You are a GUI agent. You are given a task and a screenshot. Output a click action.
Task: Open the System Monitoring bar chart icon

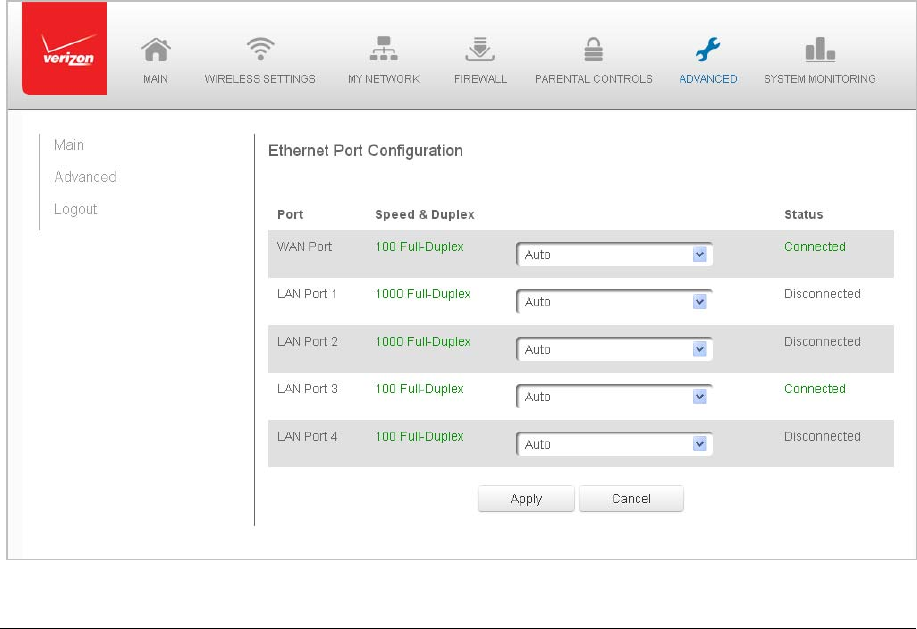coord(820,49)
